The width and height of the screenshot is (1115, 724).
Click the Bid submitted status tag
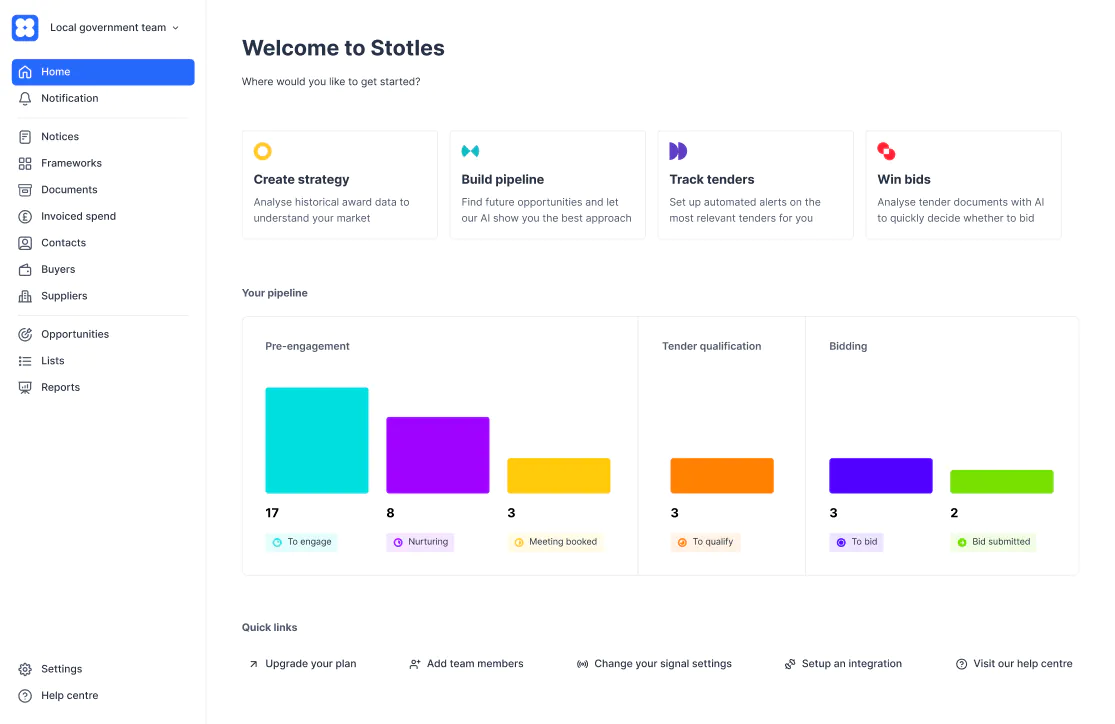point(993,542)
